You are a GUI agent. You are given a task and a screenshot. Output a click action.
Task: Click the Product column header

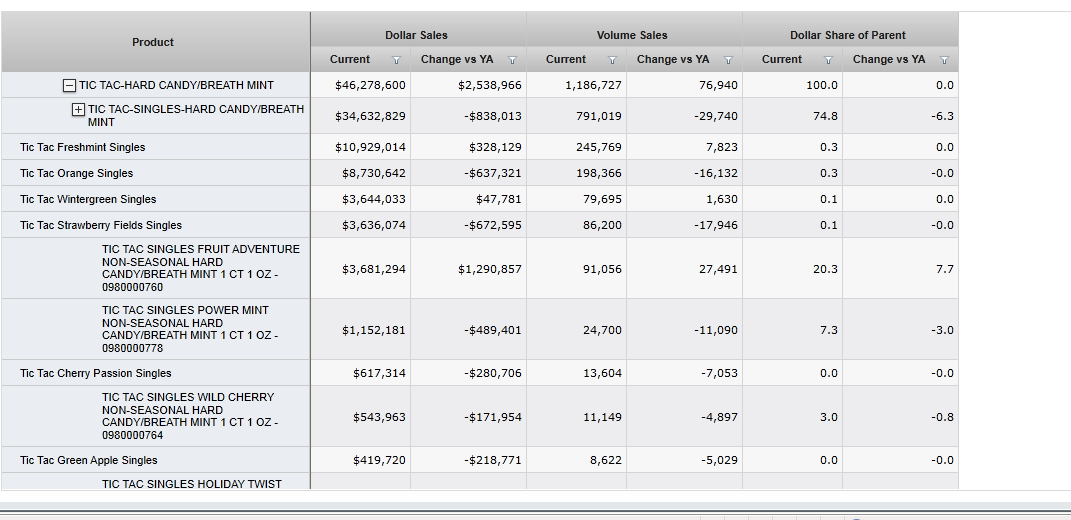coord(153,42)
